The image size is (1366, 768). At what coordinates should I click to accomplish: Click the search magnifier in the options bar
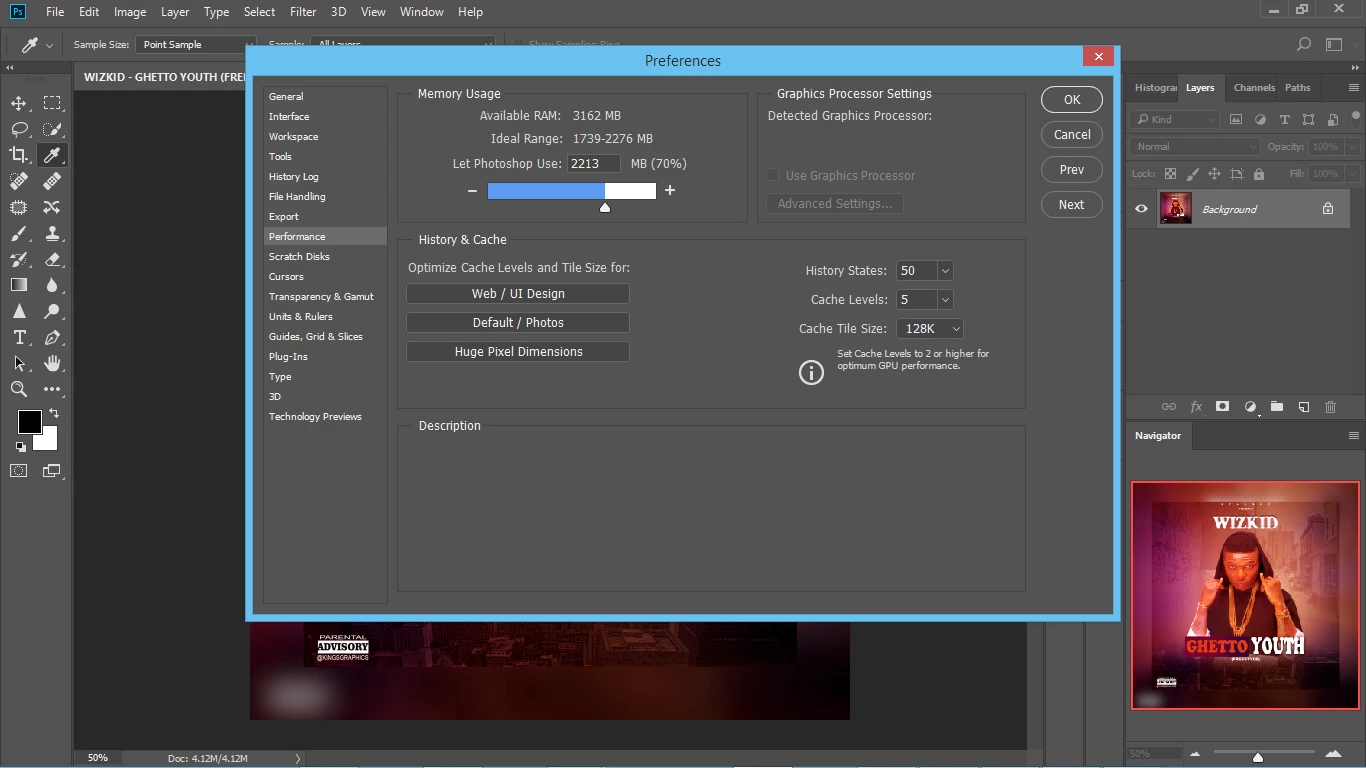tap(1304, 44)
